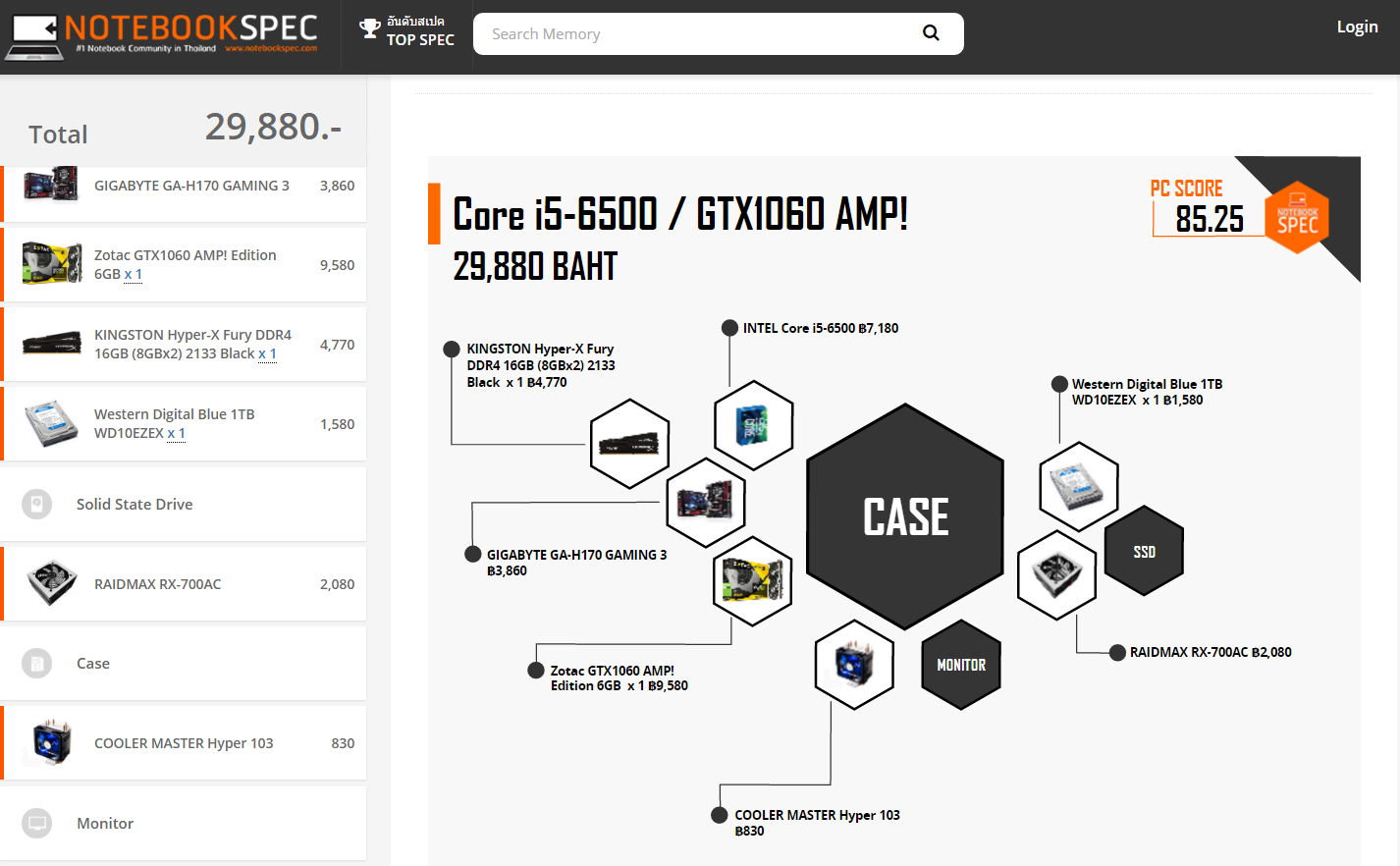Click the 4,770 price in sidebar
Image resolution: width=1400 pixels, height=866 pixels.
(337, 345)
